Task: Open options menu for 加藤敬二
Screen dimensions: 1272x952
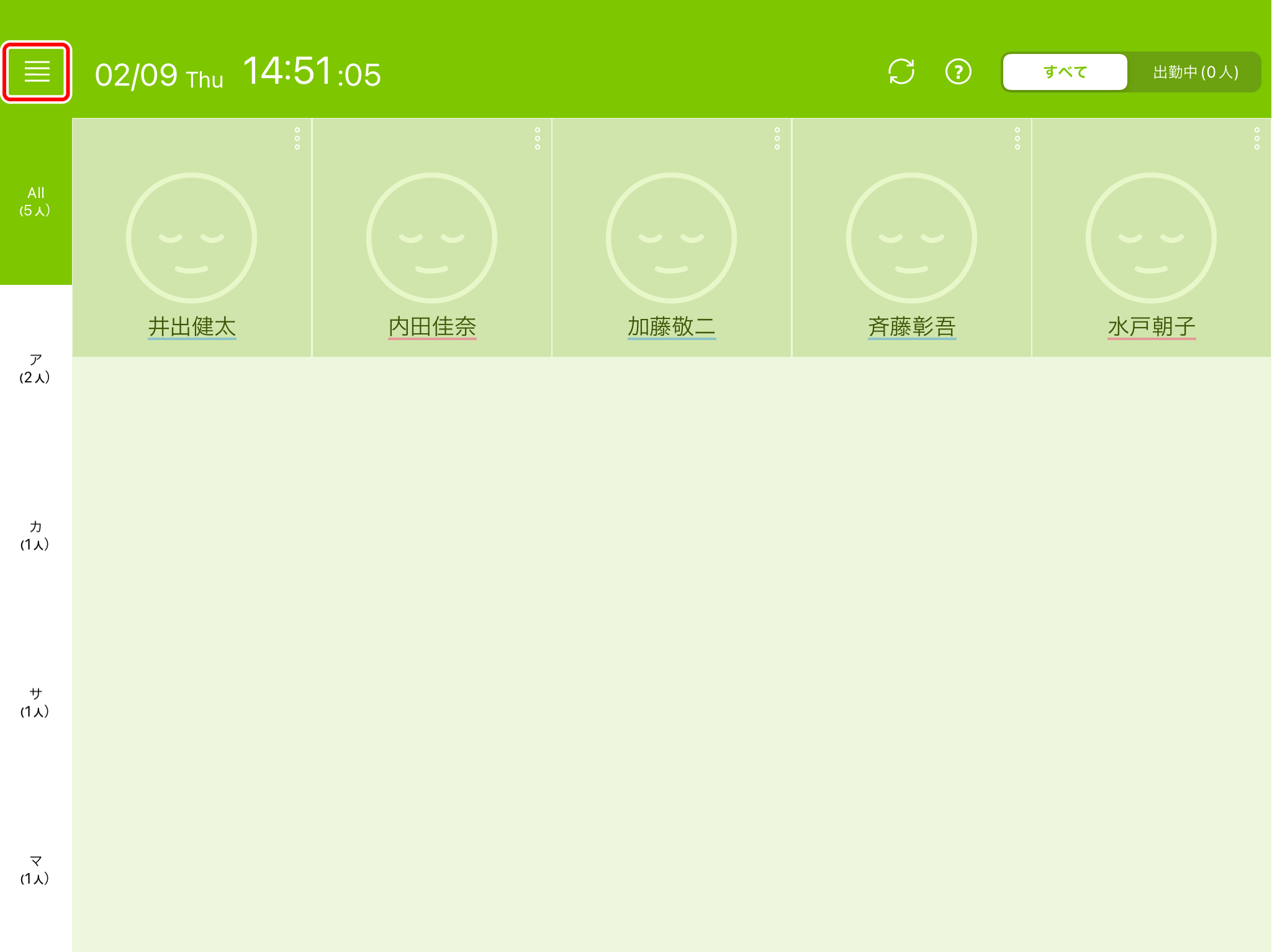Action: click(x=777, y=138)
